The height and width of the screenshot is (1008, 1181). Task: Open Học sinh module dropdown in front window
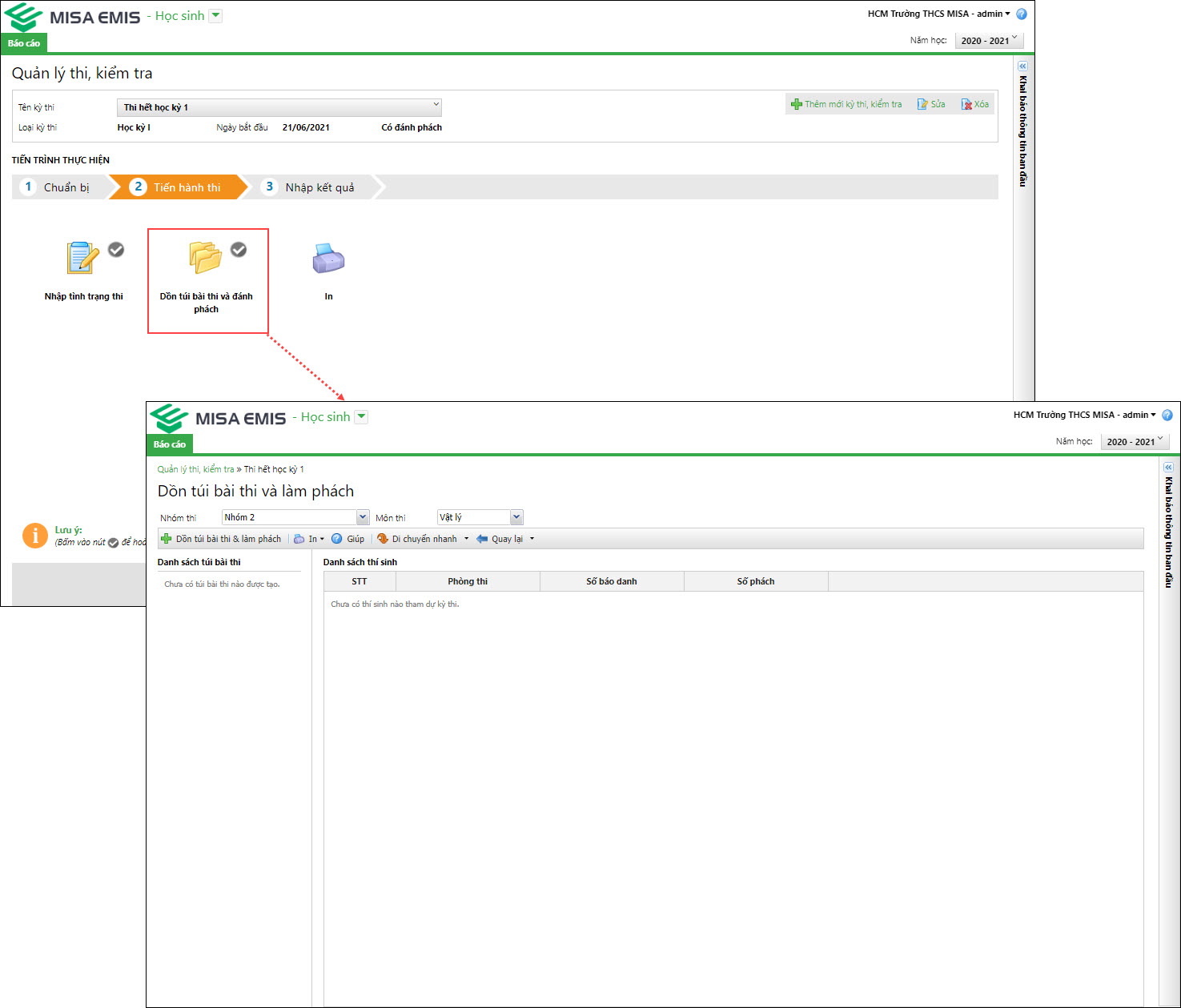tap(361, 417)
